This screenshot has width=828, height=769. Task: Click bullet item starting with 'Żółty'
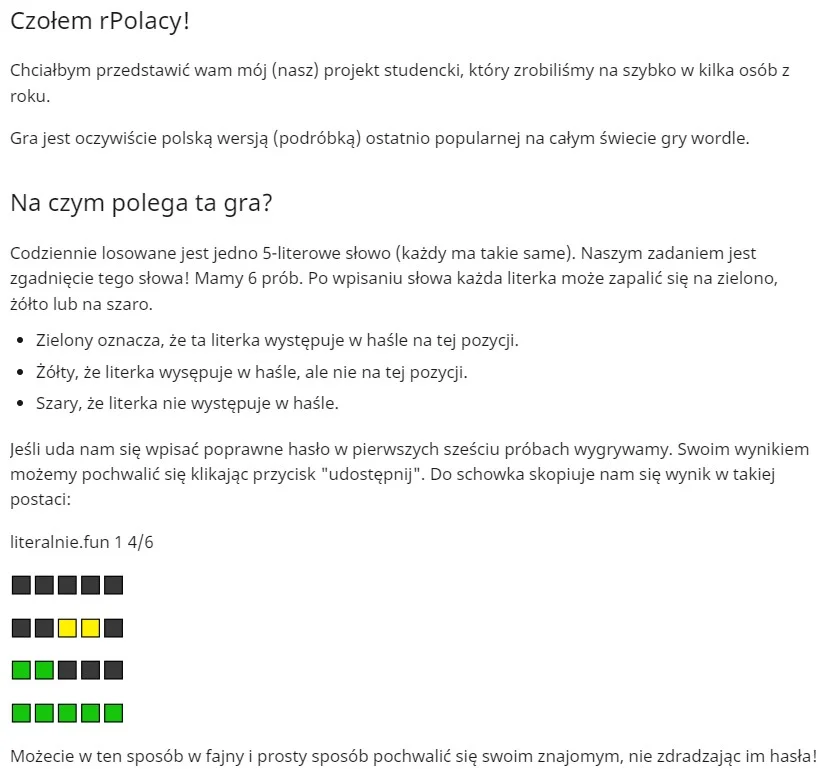click(x=252, y=372)
